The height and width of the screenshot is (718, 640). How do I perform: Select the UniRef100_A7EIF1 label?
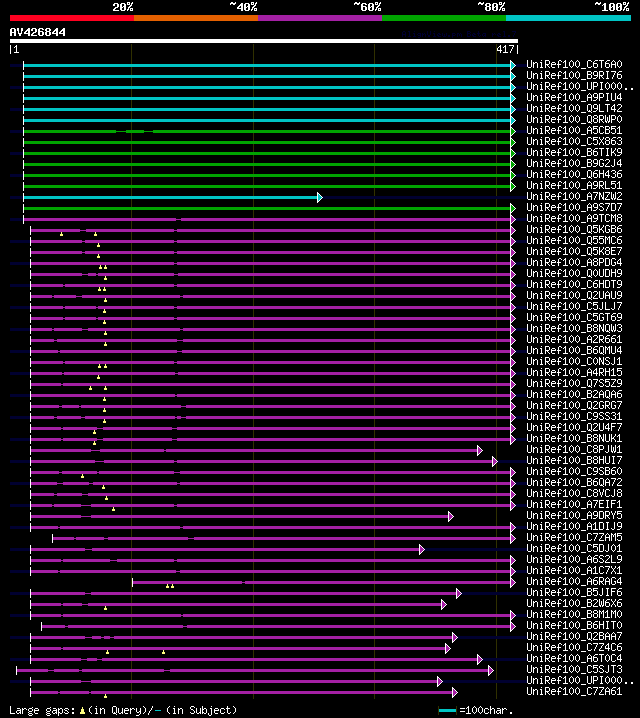click(x=574, y=504)
